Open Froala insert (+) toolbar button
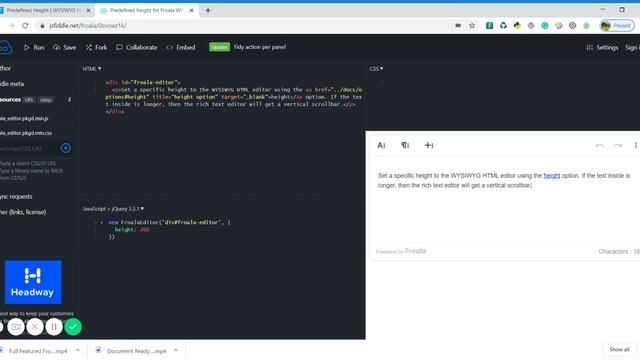 click(x=429, y=145)
